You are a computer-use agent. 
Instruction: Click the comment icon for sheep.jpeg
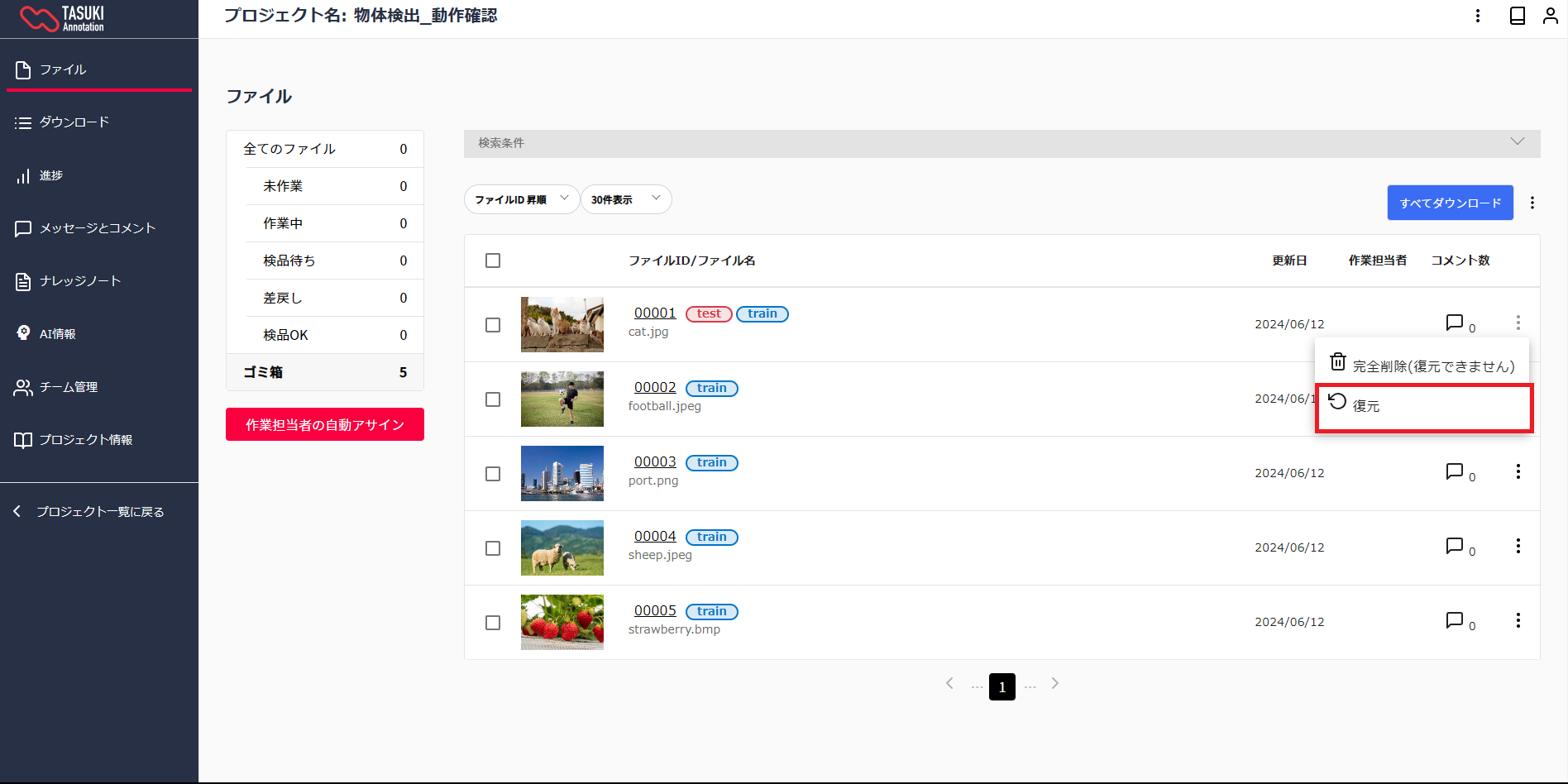point(1455,546)
